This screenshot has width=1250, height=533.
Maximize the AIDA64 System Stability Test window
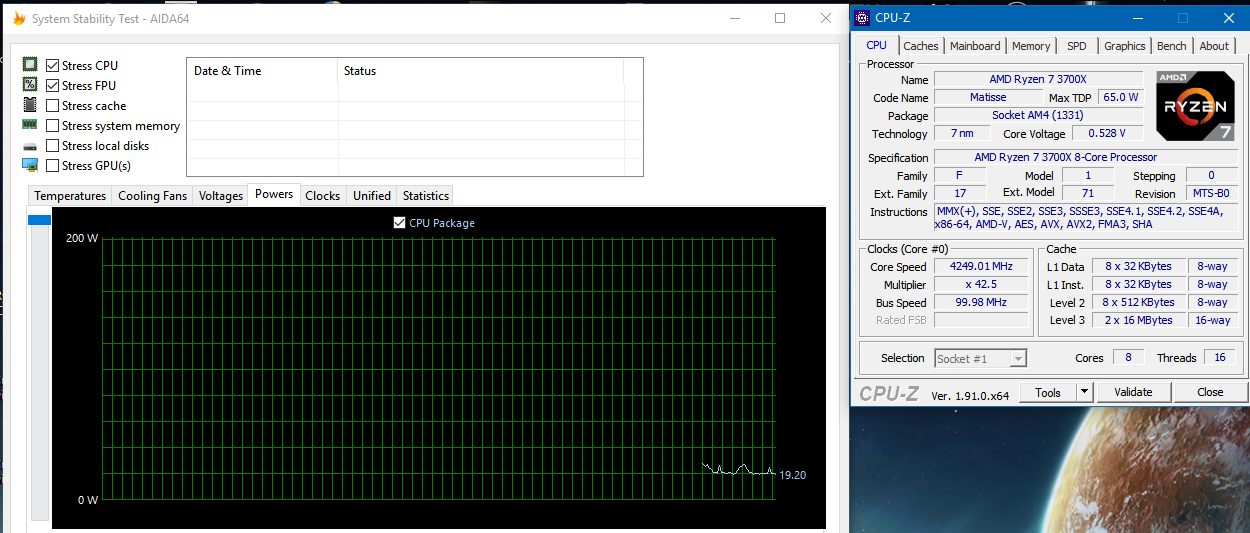click(x=780, y=18)
